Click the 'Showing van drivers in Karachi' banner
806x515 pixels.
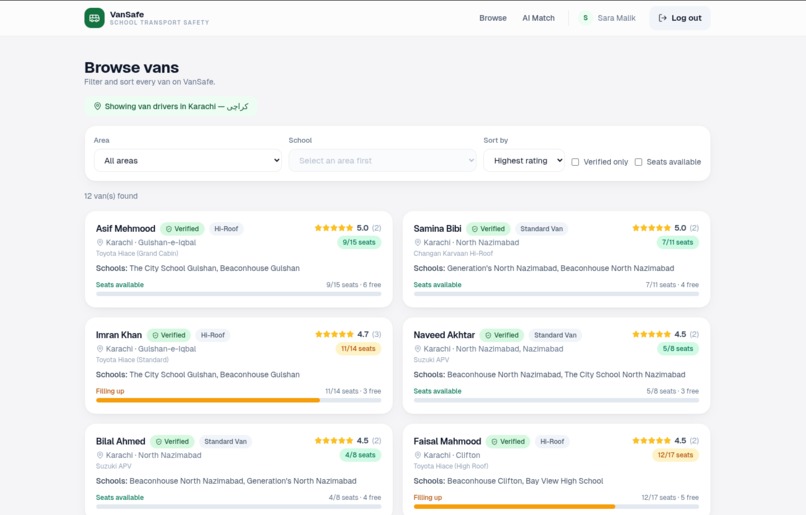click(171, 106)
